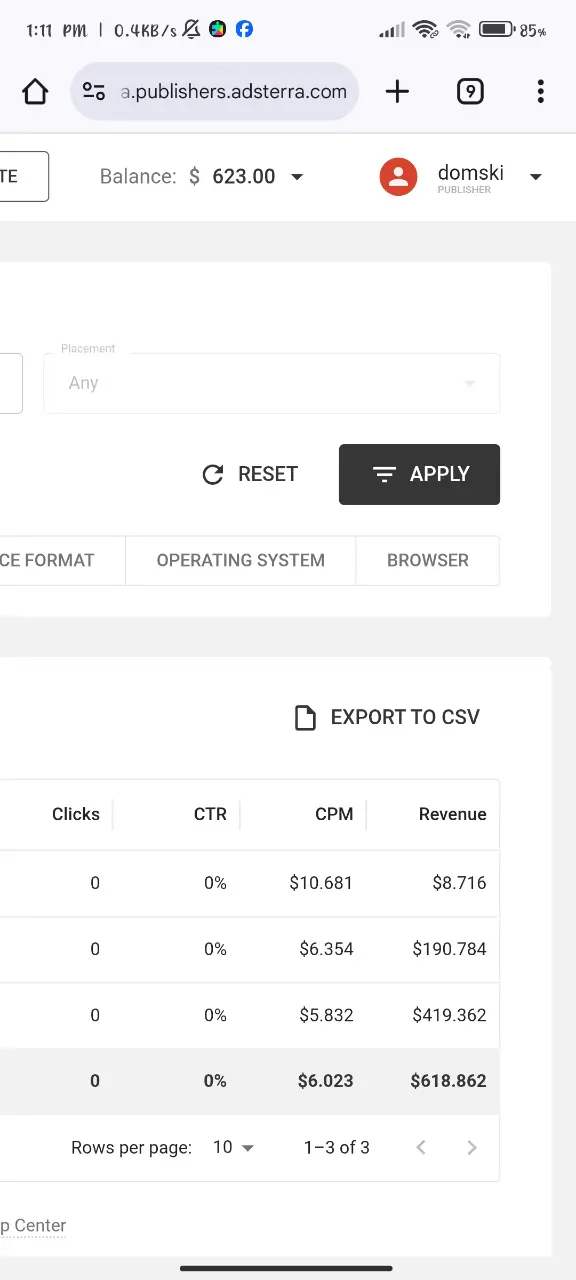This screenshot has width=576, height=1280.
Task: Expand the Balance dropdown arrow
Action: (297, 177)
